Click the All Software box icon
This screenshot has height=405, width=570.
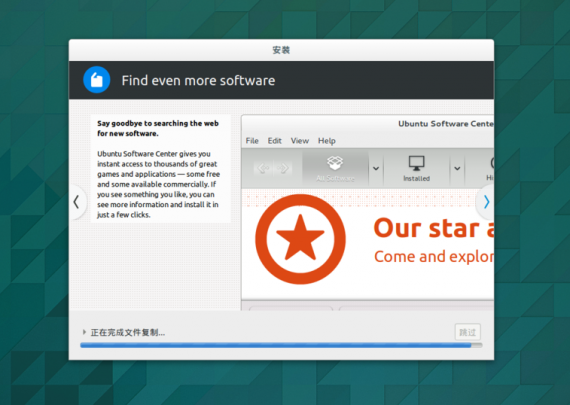[x=335, y=163]
